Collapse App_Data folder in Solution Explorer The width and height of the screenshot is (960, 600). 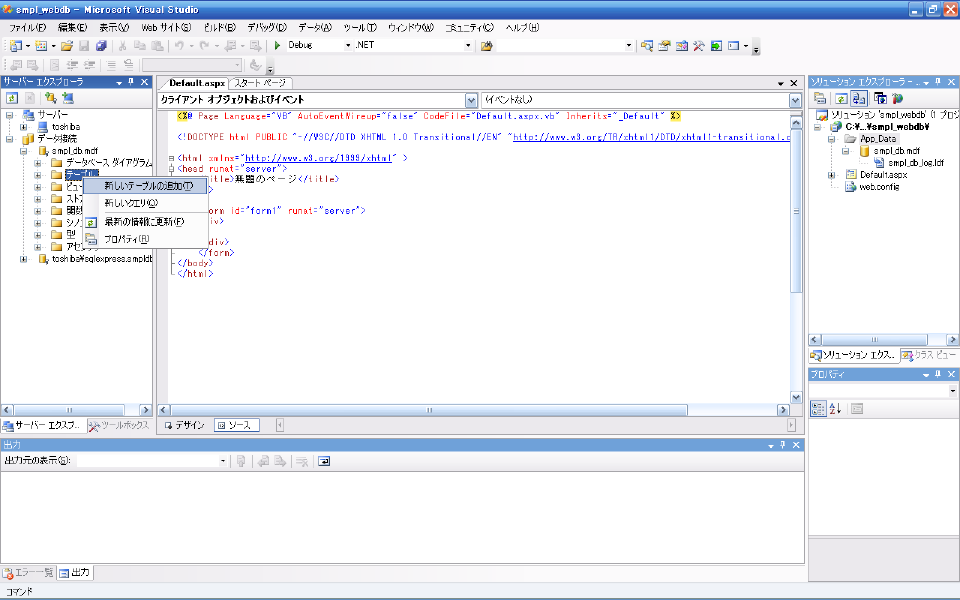point(831,139)
